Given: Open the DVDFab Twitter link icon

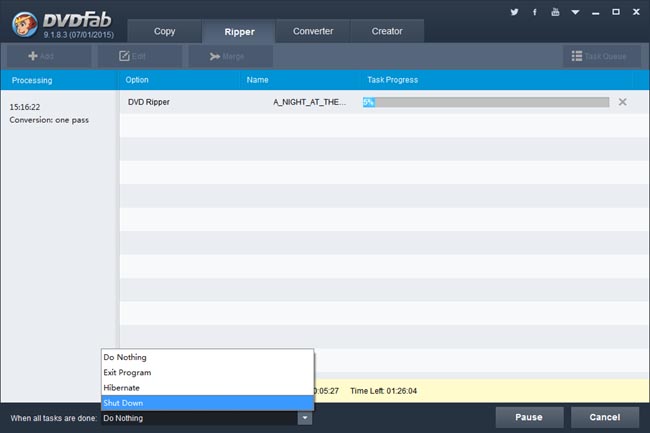Looking at the screenshot, I should [514, 12].
